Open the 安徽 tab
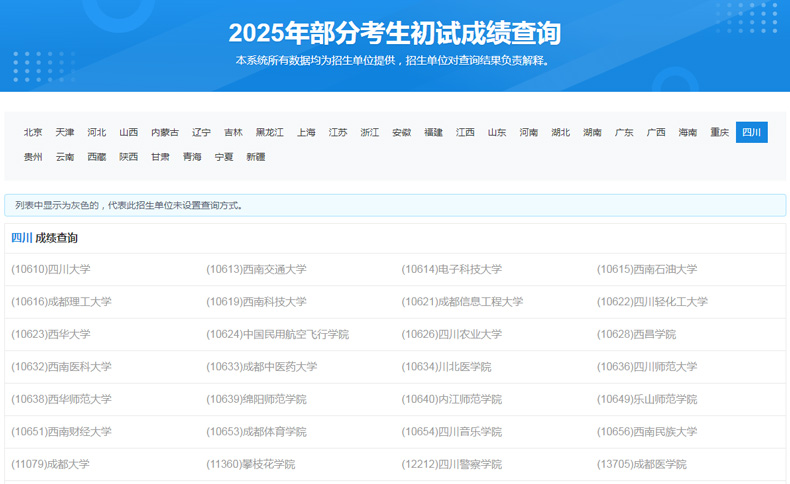The width and height of the screenshot is (790, 484). coord(402,132)
